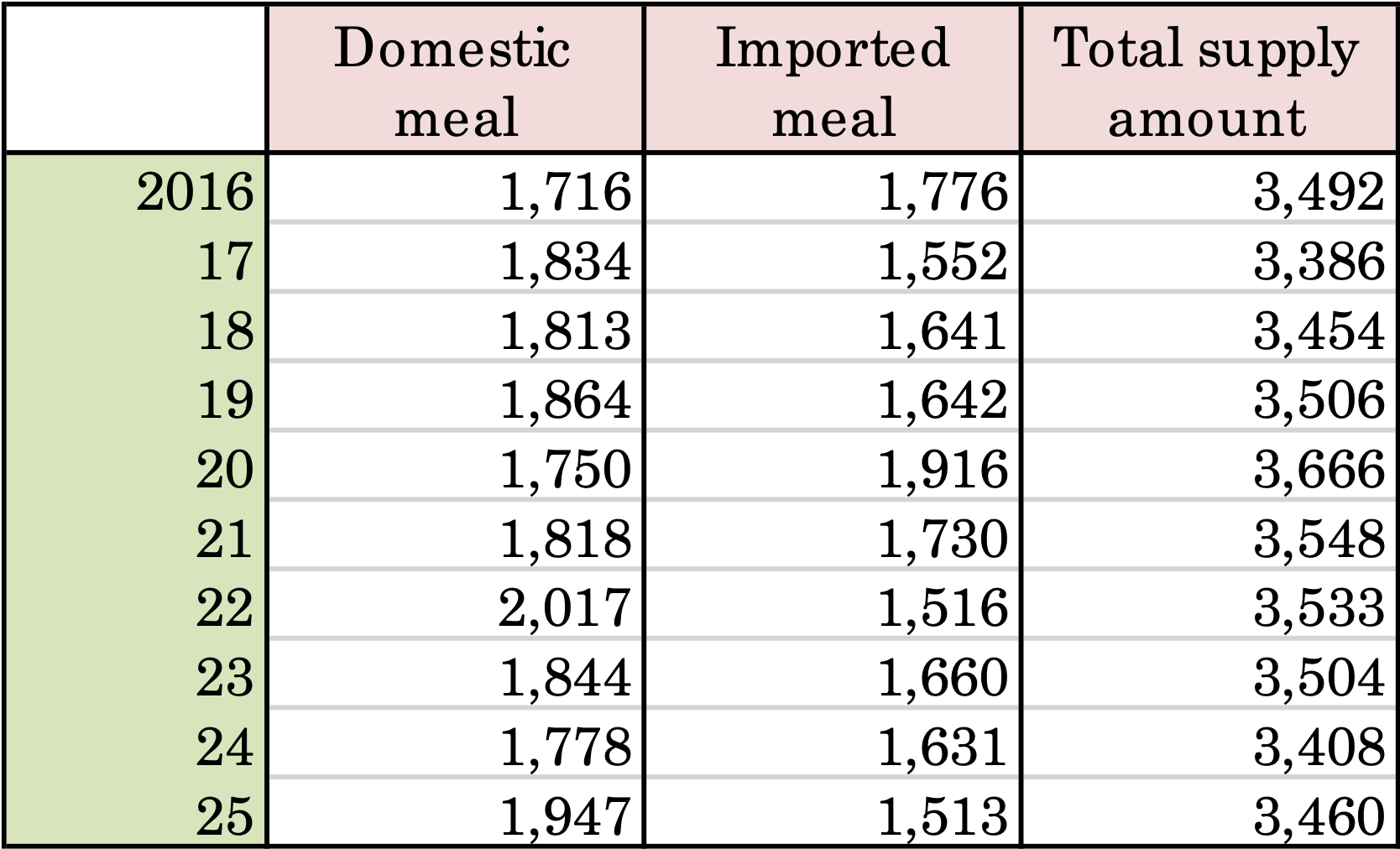The image size is (1400, 849).
Task: Select year label 17 in first column
Action: 225,261
